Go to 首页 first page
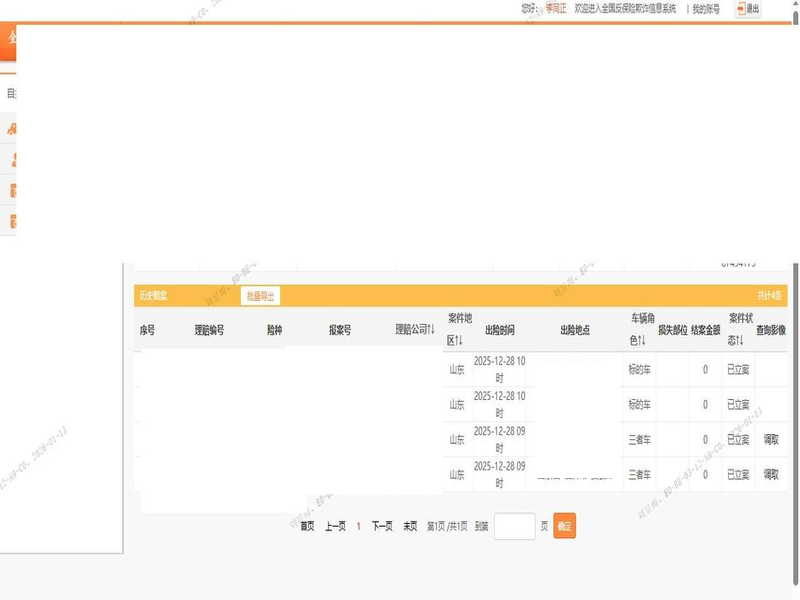The image size is (800, 600). click(307, 526)
